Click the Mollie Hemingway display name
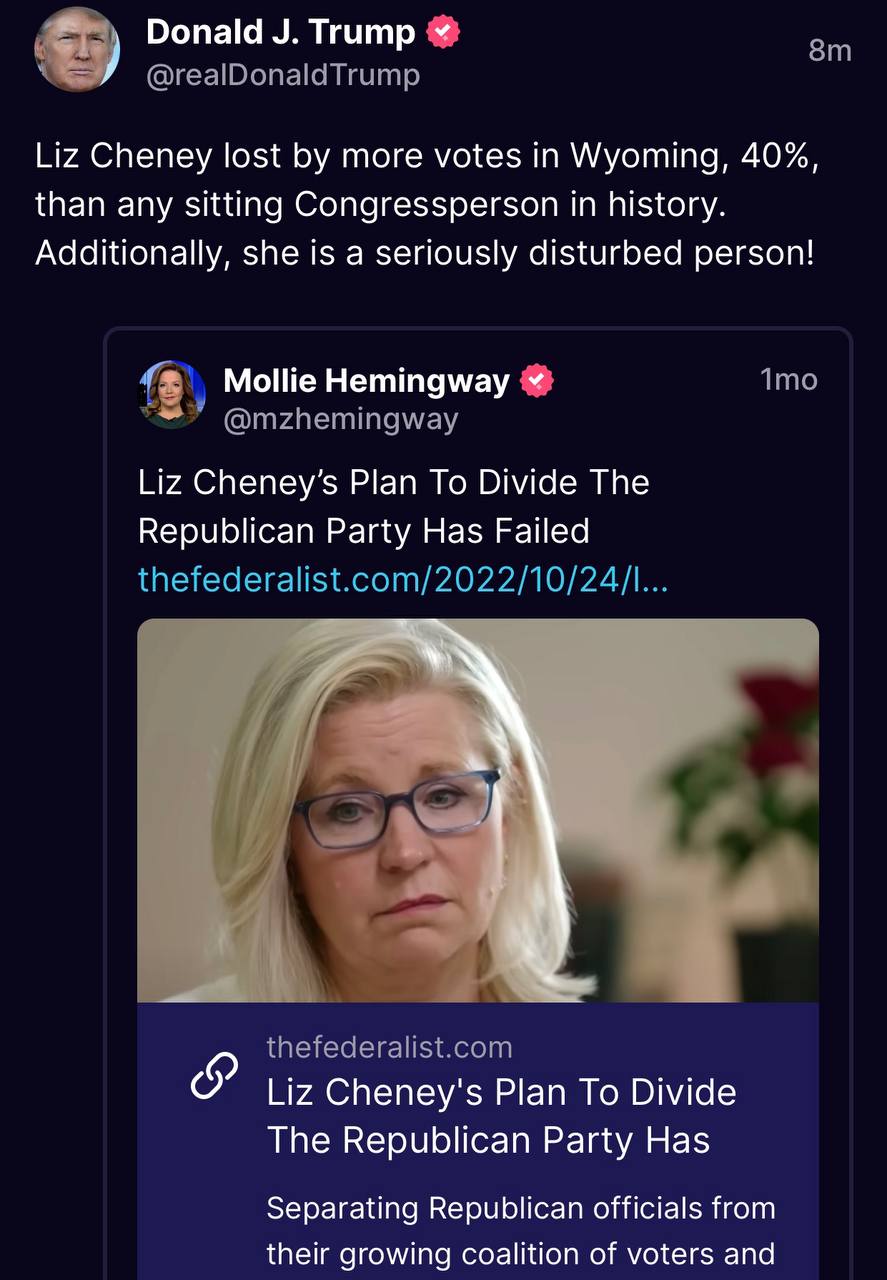887x1280 pixels. click(366, 380)
